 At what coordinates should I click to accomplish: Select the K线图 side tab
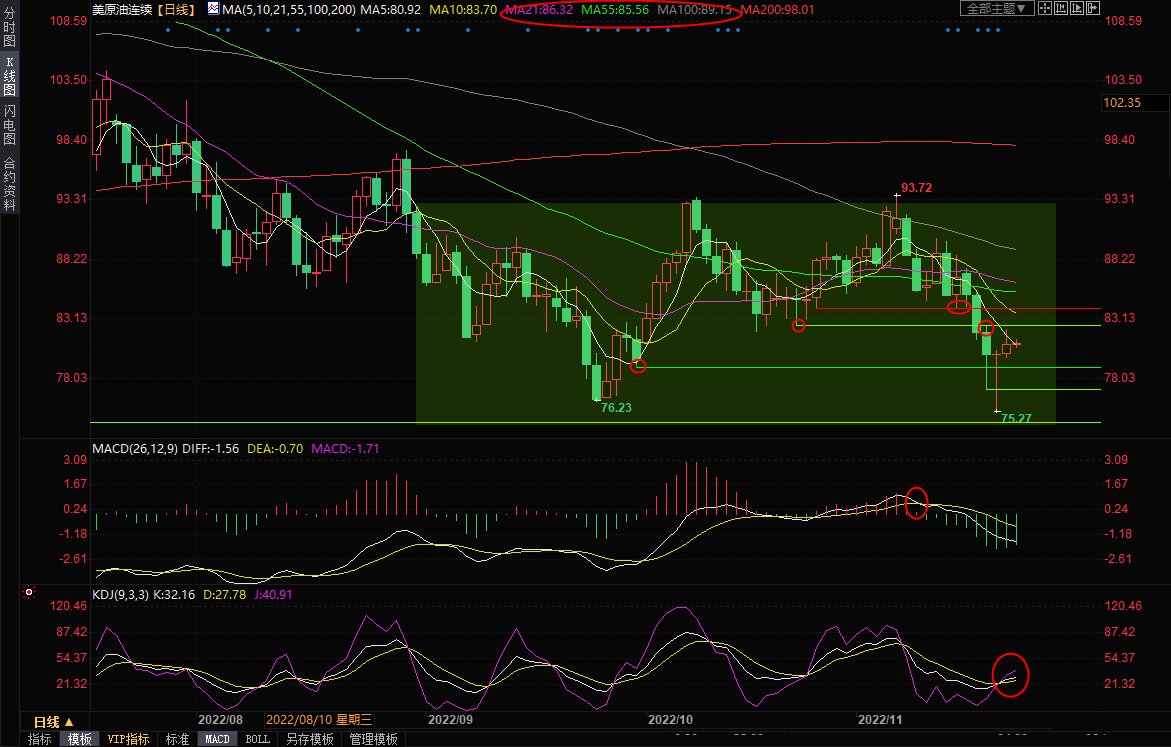(9, 82)
